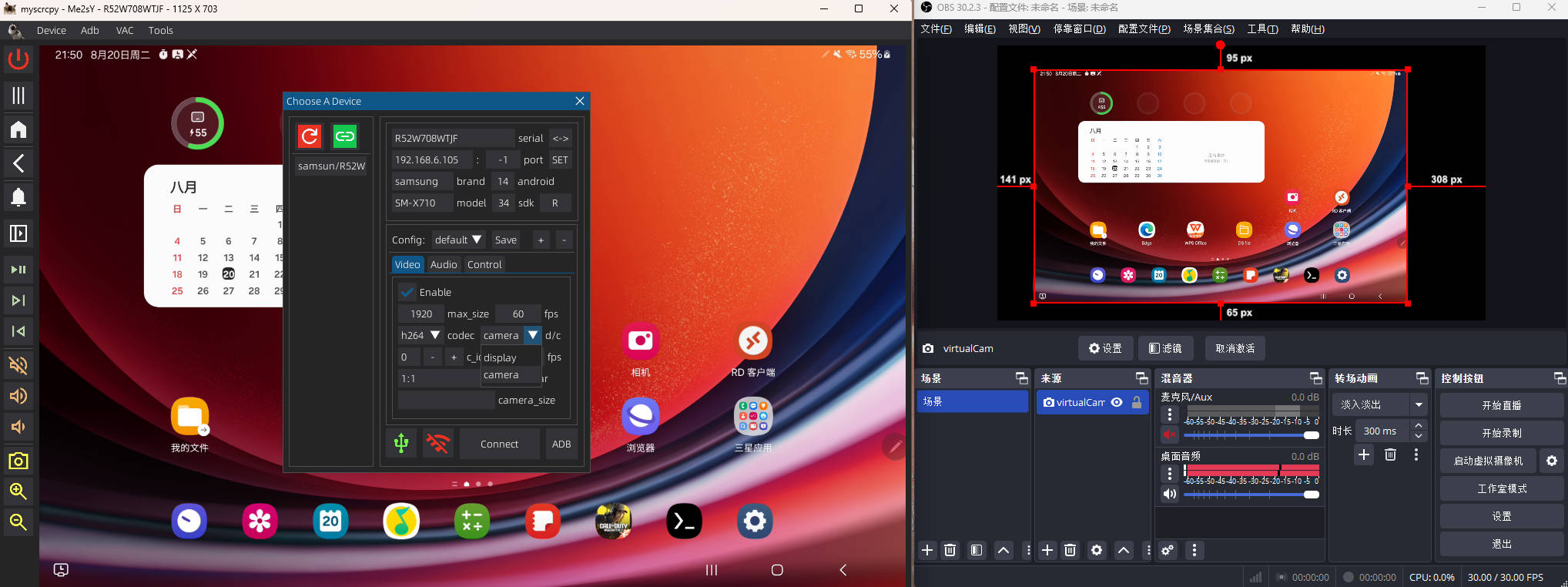1568x587 pixels.
Task: Click 取消激活 deactivate button
Action: click(1235, 348)
